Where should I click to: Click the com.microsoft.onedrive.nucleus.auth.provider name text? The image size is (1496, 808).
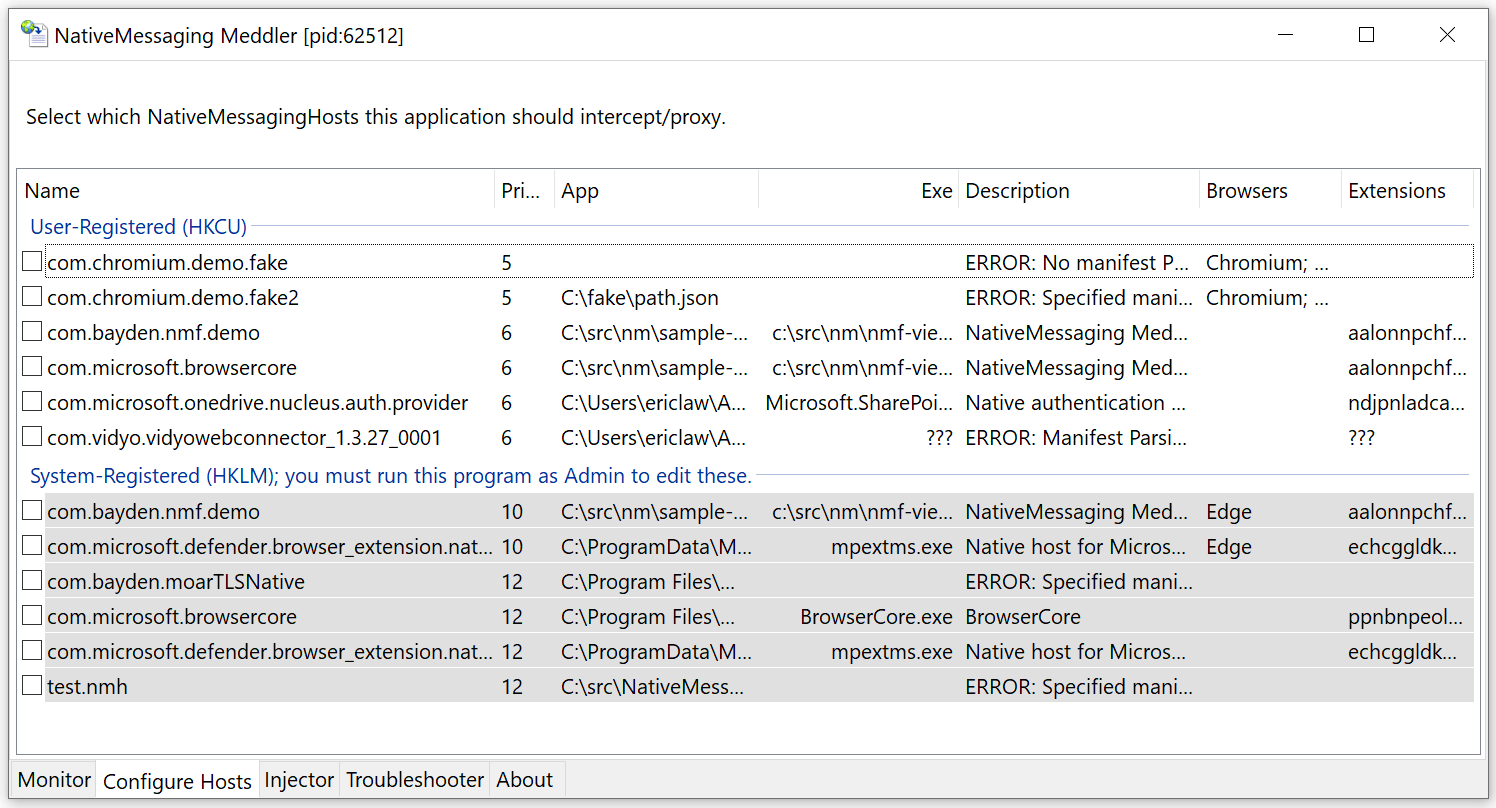(258, 402)
